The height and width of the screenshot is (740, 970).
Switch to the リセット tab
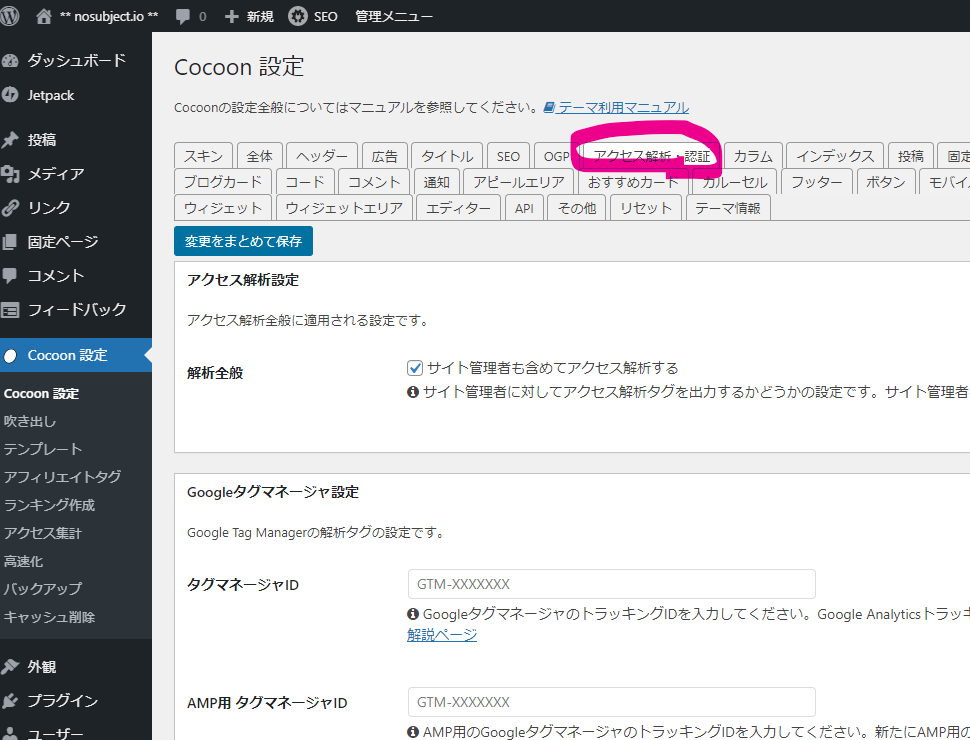646,208
